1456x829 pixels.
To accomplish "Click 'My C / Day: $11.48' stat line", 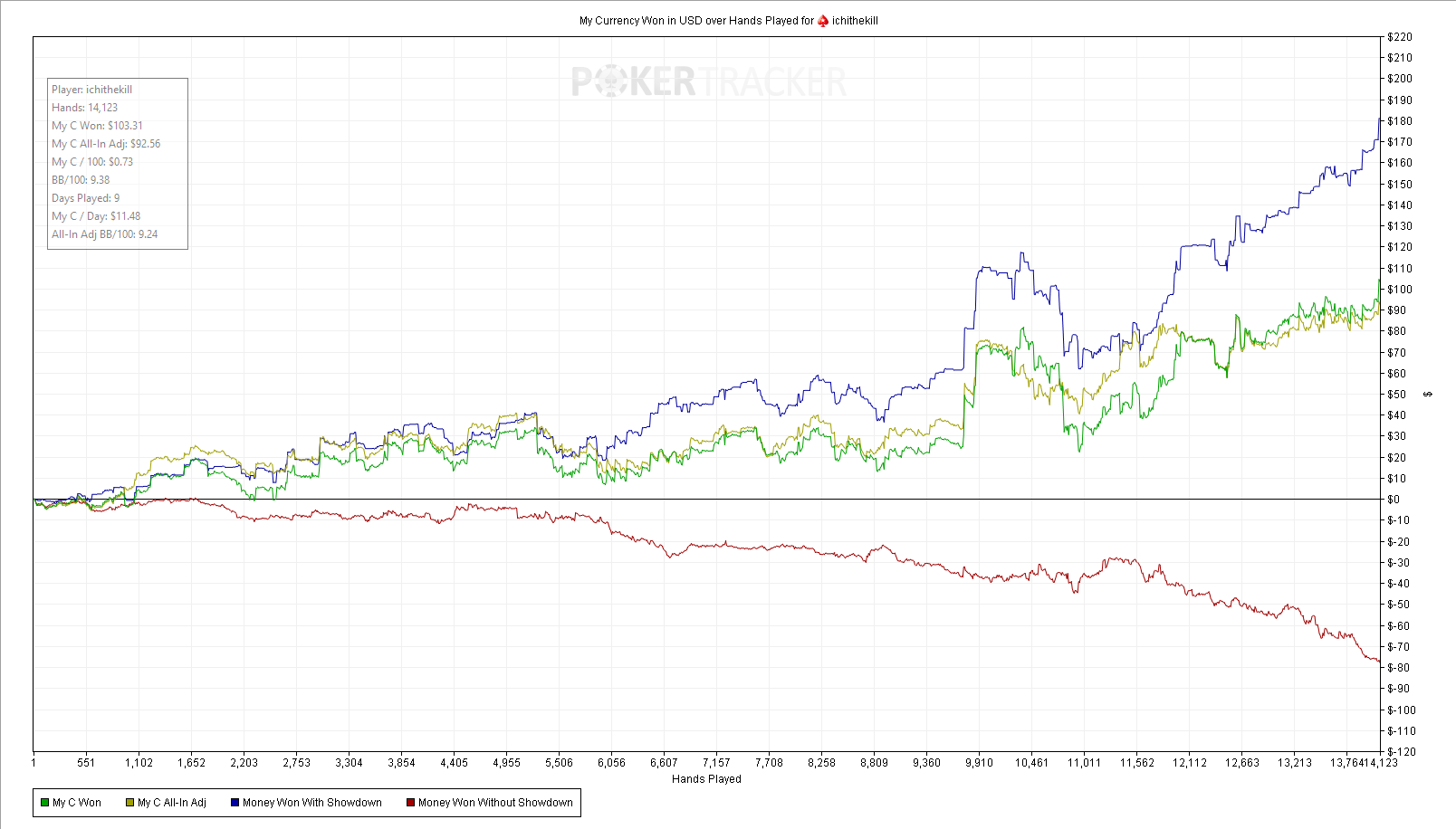I will 96,216.
